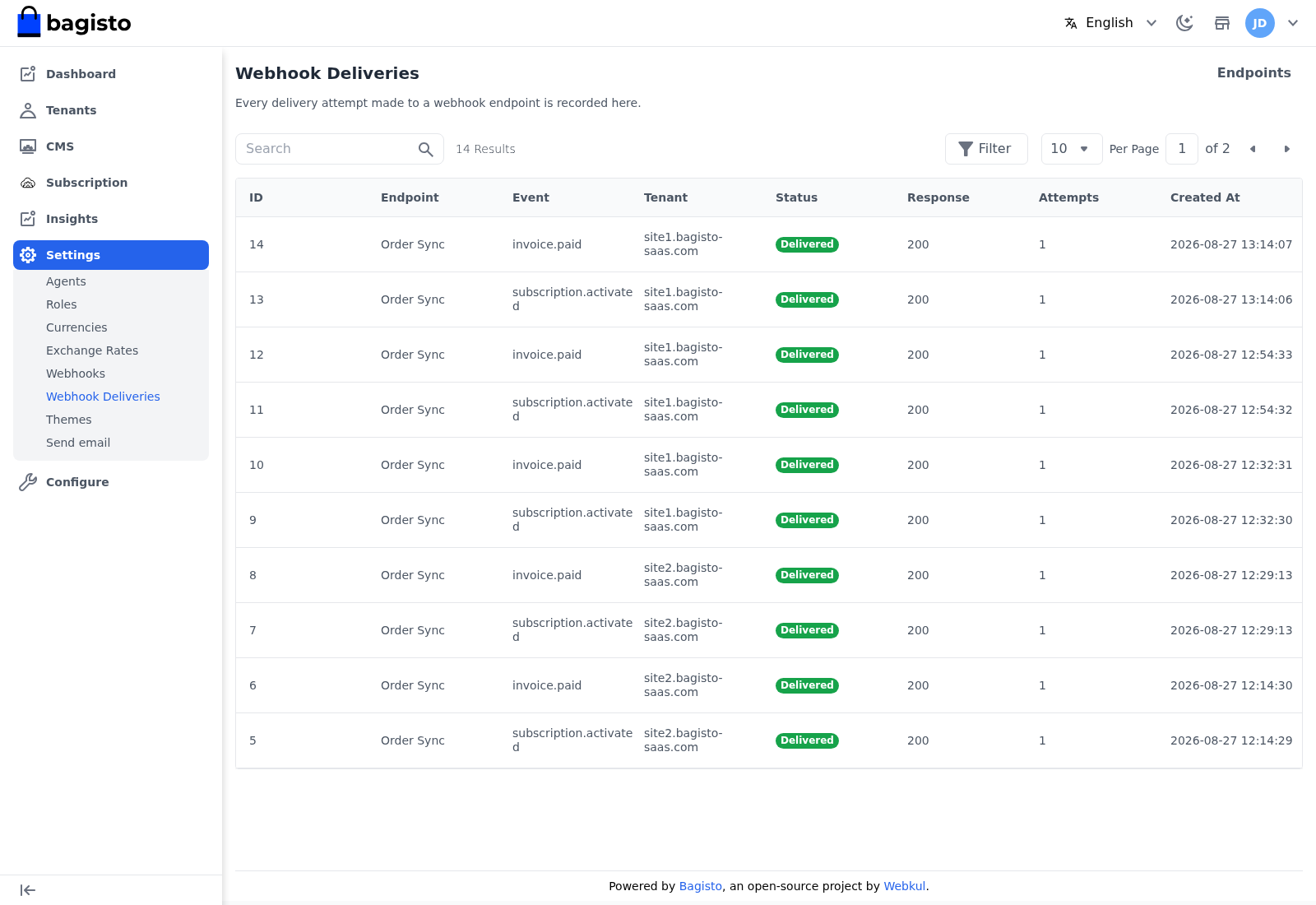
Task: Open the Endpoints link
Action: [1253, 73]
